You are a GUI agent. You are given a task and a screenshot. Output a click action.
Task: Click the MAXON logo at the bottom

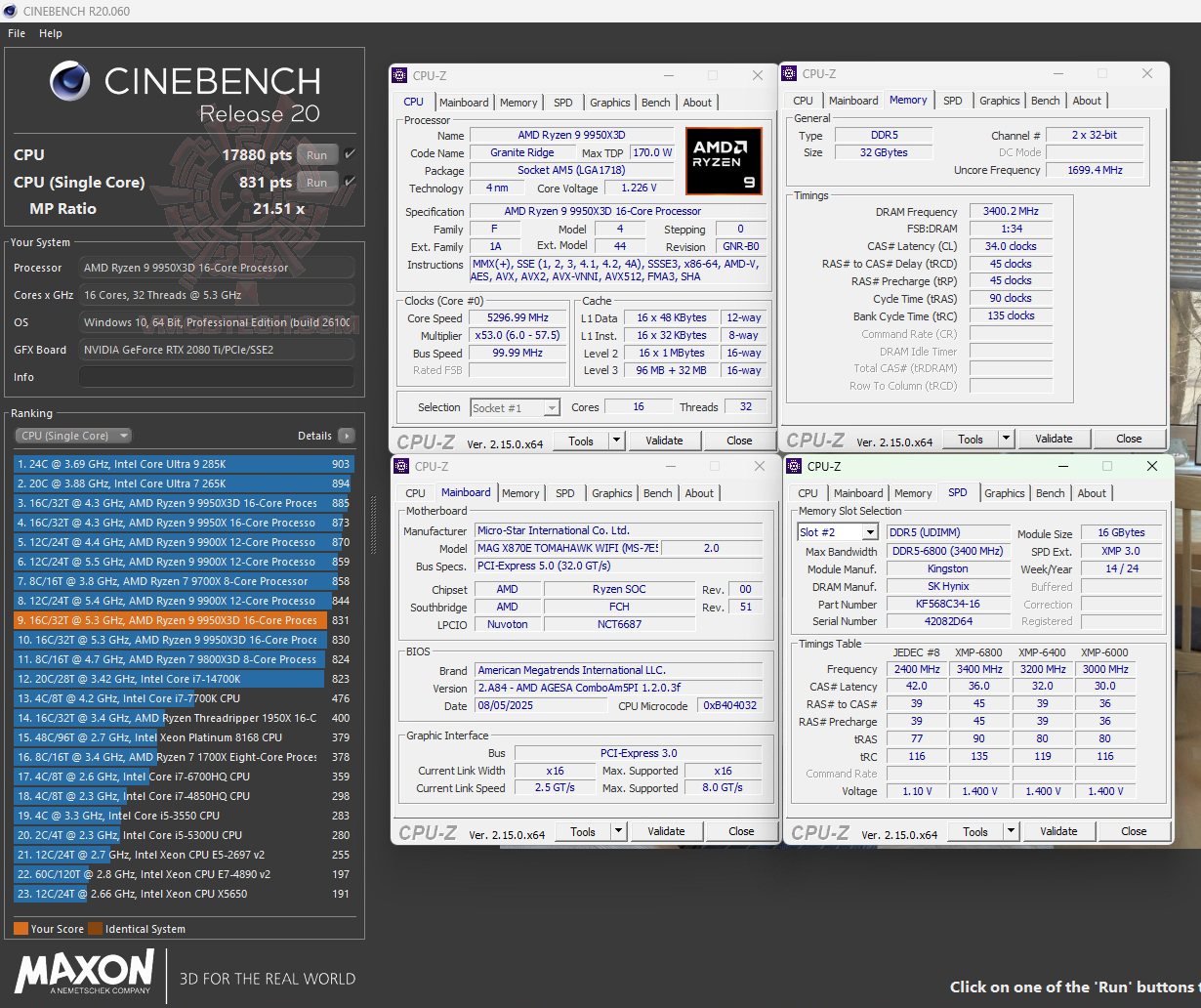pyautogui.click(x=83, y=973)
